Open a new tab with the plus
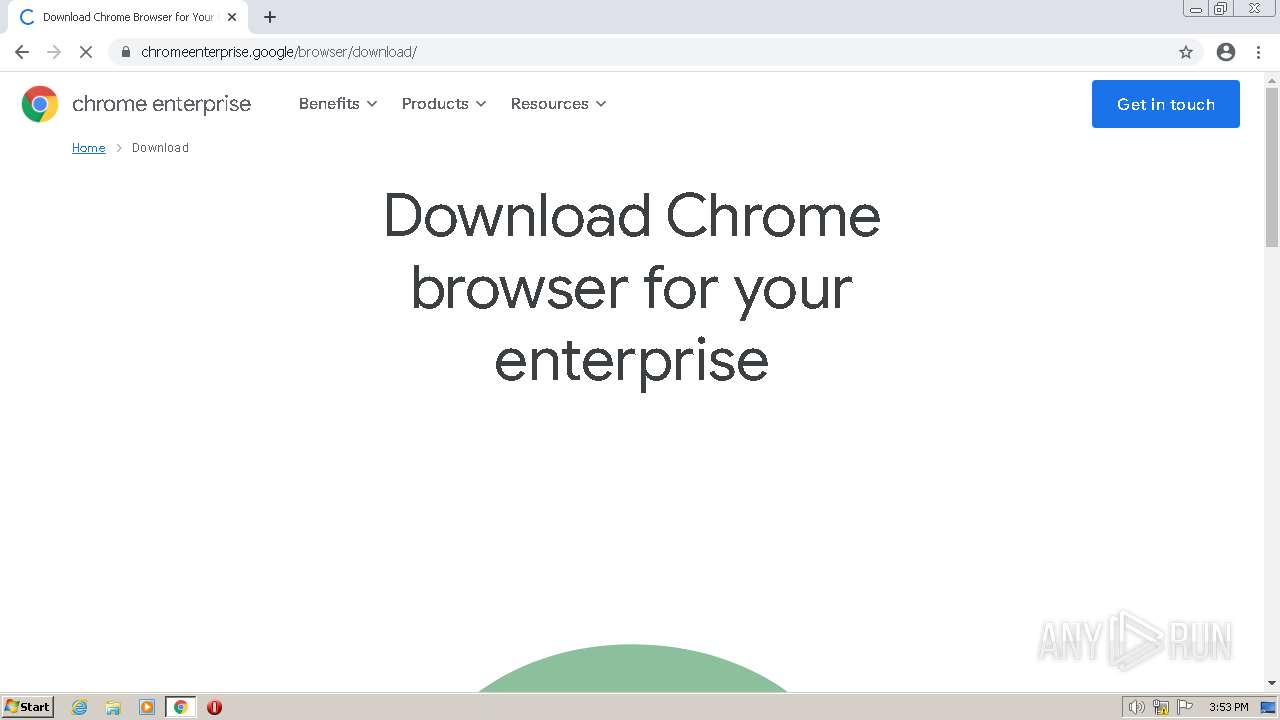The width and height of the screenshot is (1280, 720). (270, 17)
